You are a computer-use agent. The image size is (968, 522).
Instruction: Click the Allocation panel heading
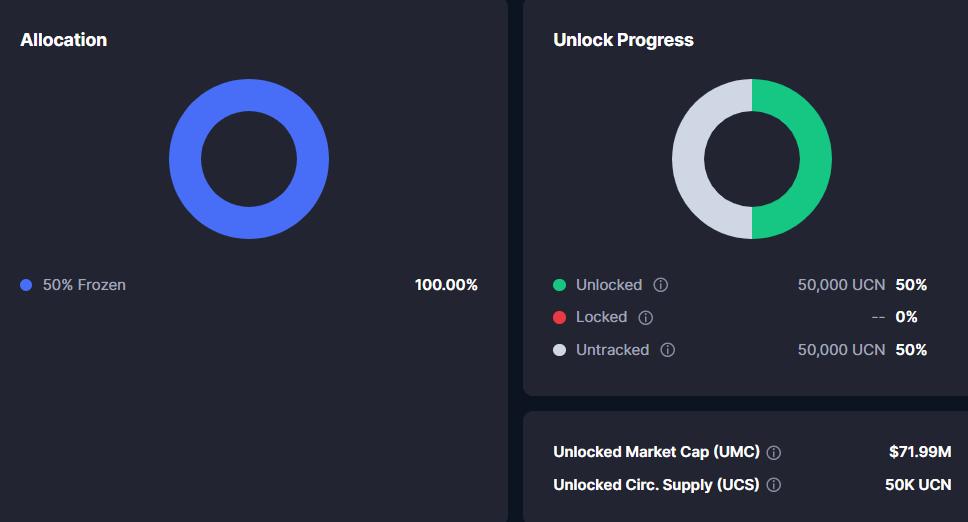click(x=63, y=40)
